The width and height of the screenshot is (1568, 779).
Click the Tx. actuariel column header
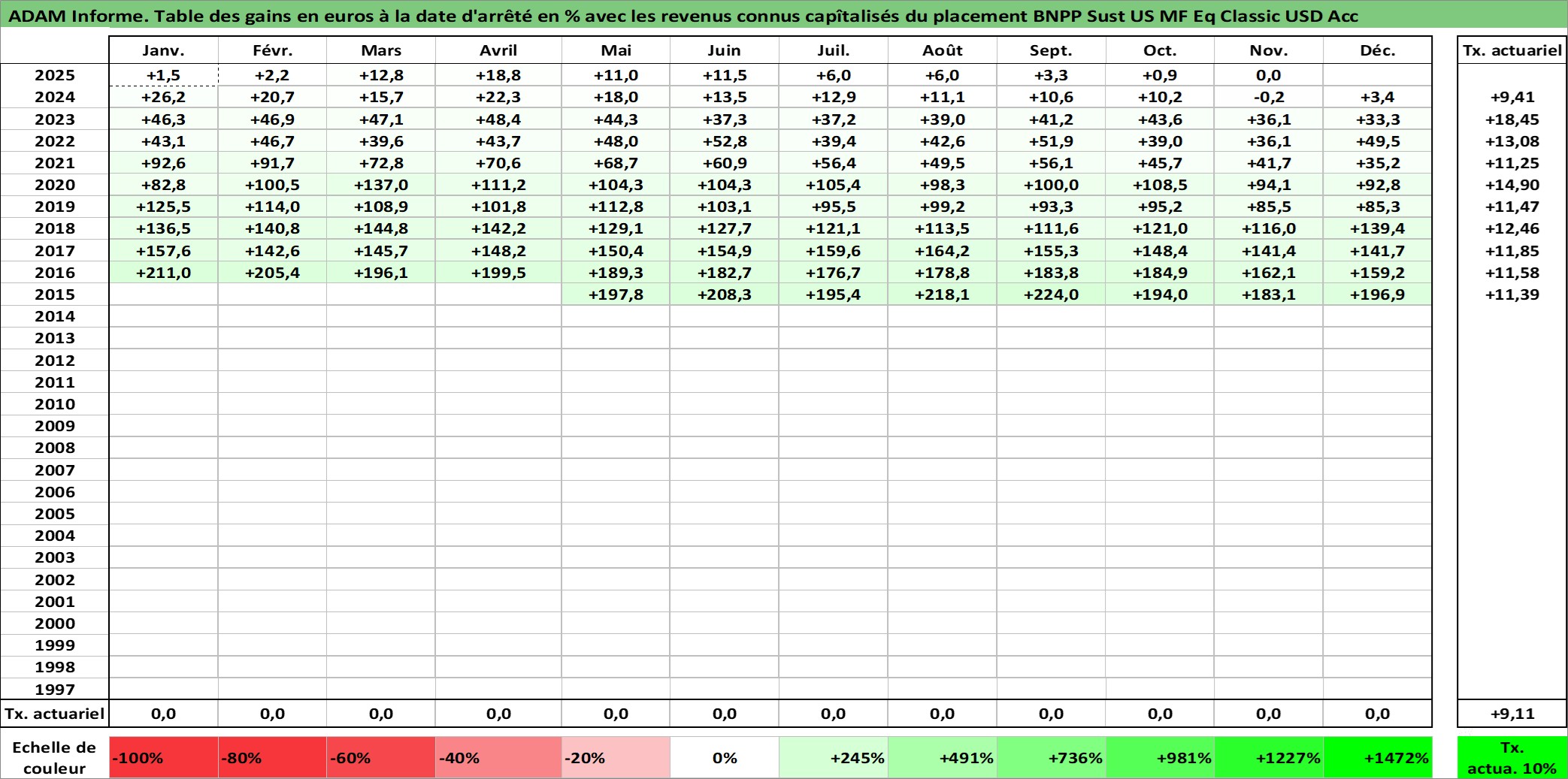click(1512, 50)
